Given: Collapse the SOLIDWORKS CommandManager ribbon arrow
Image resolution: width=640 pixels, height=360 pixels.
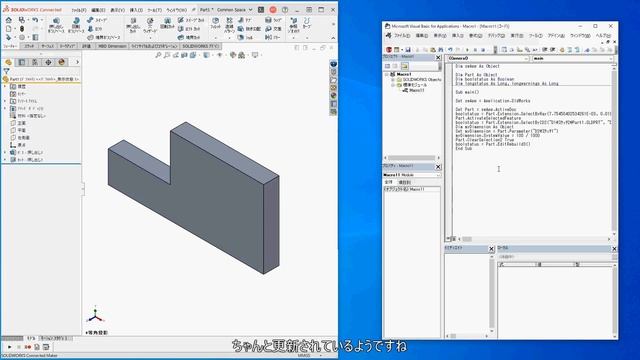Looking at the screenshot, I should tap(333, 38).
